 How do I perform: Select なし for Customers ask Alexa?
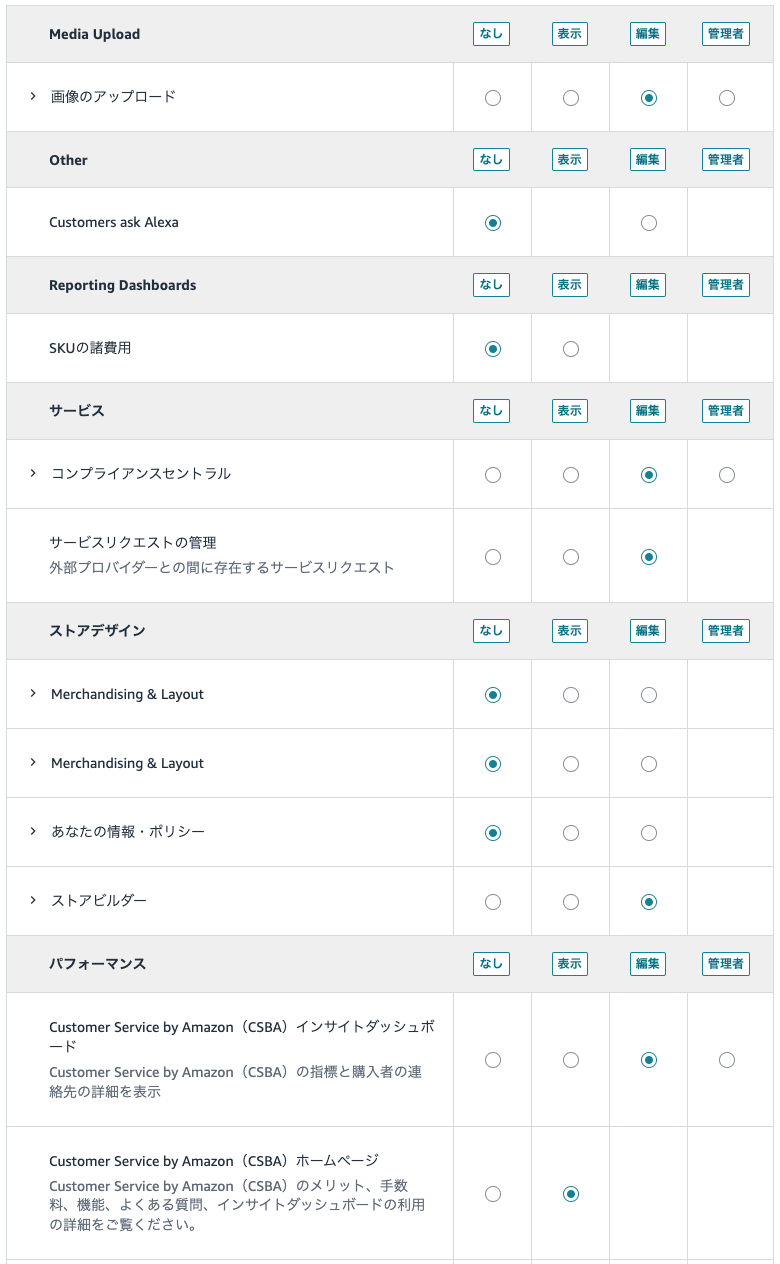tap(492, 223)
